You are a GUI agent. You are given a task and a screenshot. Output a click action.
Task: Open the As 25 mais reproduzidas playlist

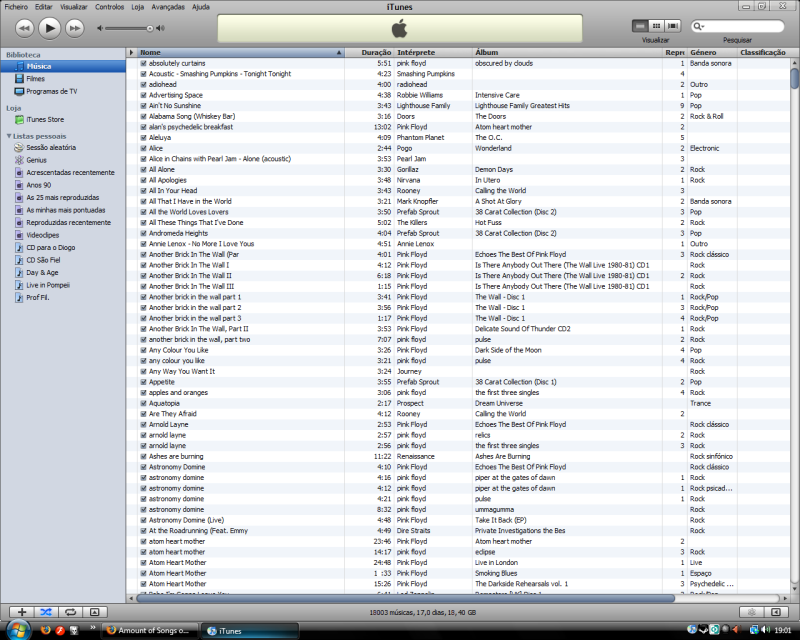pyautogui.click(x=63, y=198)
